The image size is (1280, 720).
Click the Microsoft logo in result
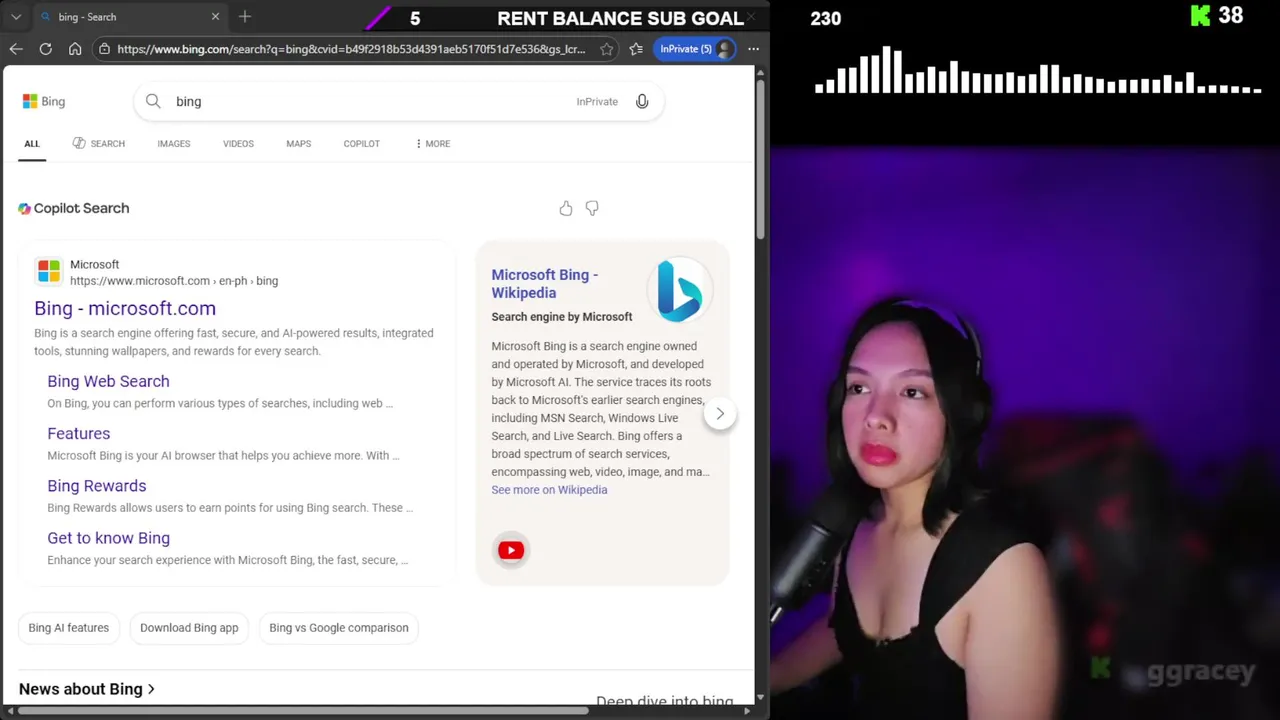pyautogui.click(x=48, y=271)
